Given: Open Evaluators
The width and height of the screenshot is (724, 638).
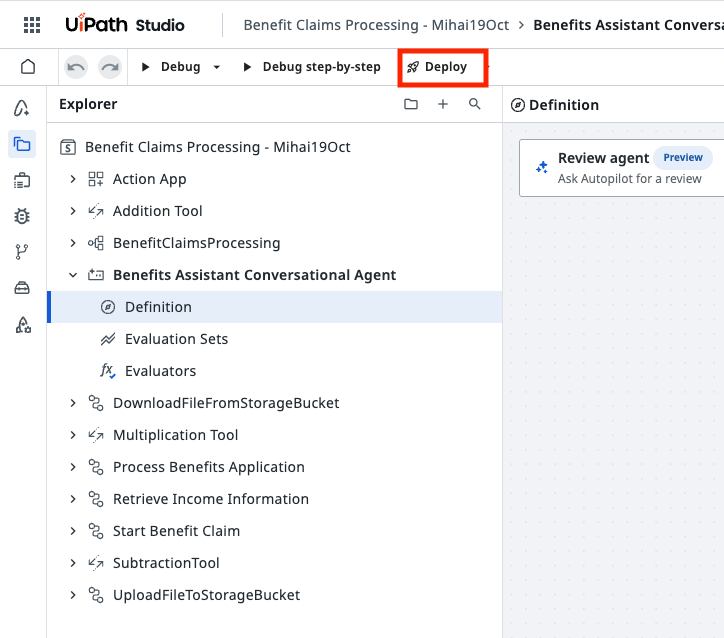Looking at the screenshot, I should [275, 371].
